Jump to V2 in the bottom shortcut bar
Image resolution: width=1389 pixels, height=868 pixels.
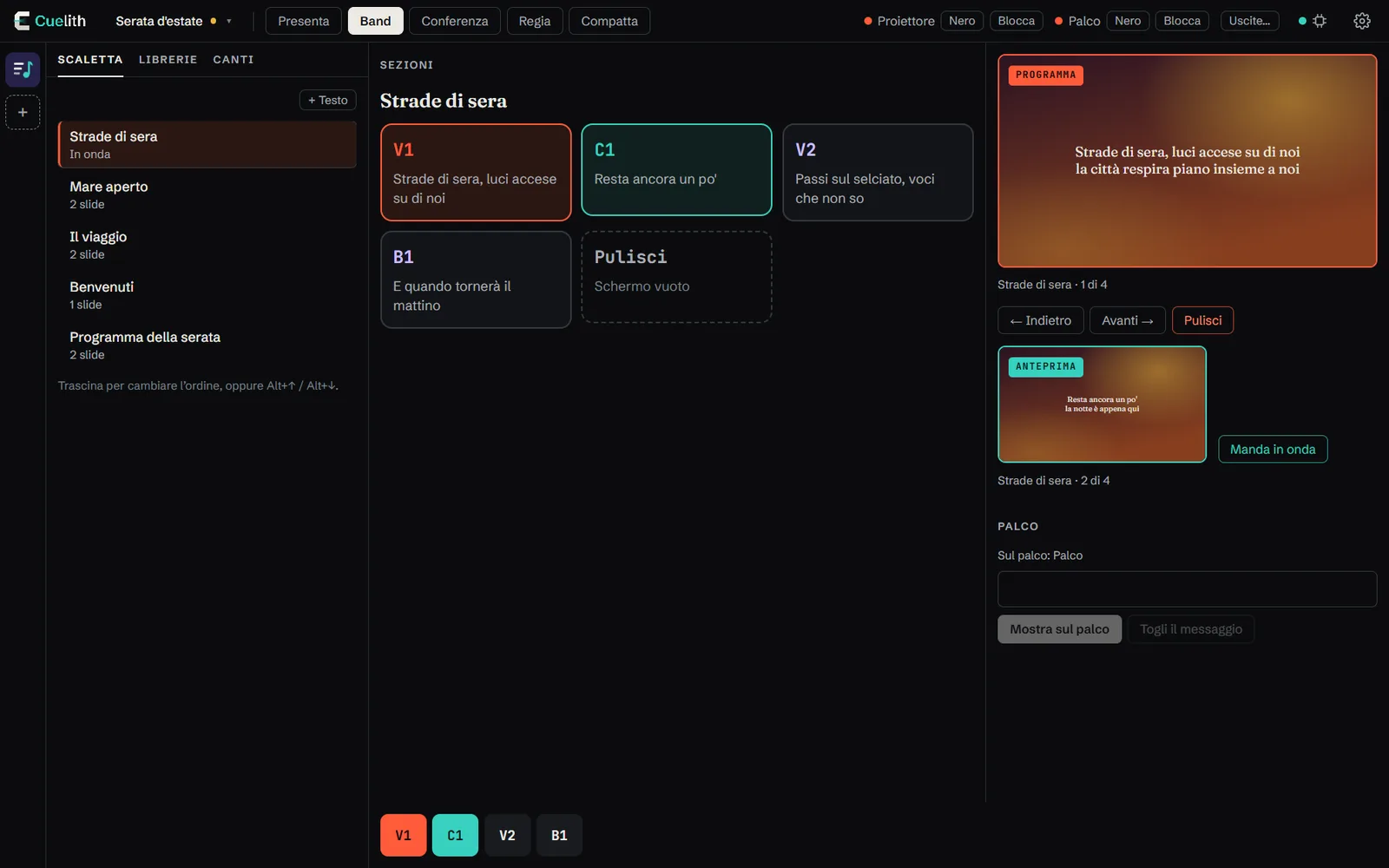coord(507,835)
